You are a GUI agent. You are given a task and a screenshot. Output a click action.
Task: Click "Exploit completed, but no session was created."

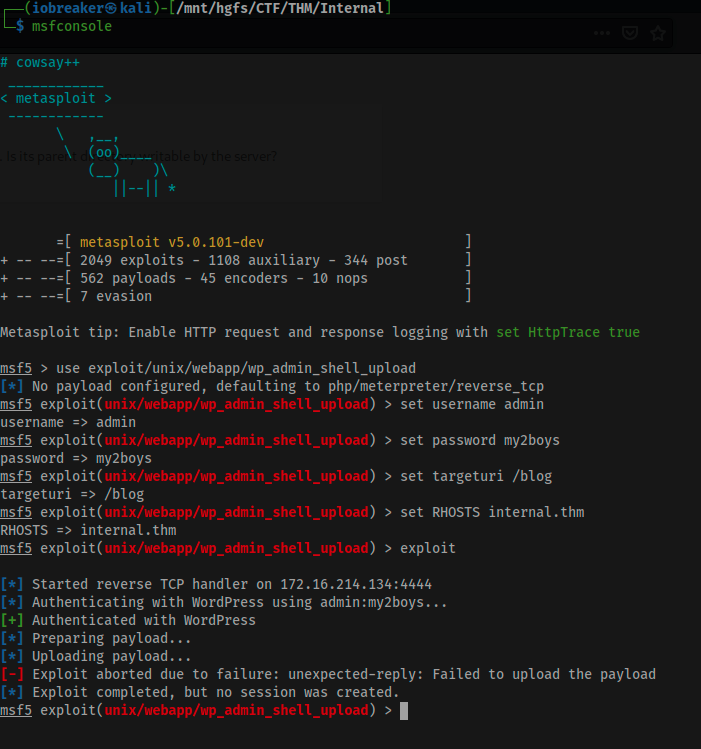click(x=216, y=693)
